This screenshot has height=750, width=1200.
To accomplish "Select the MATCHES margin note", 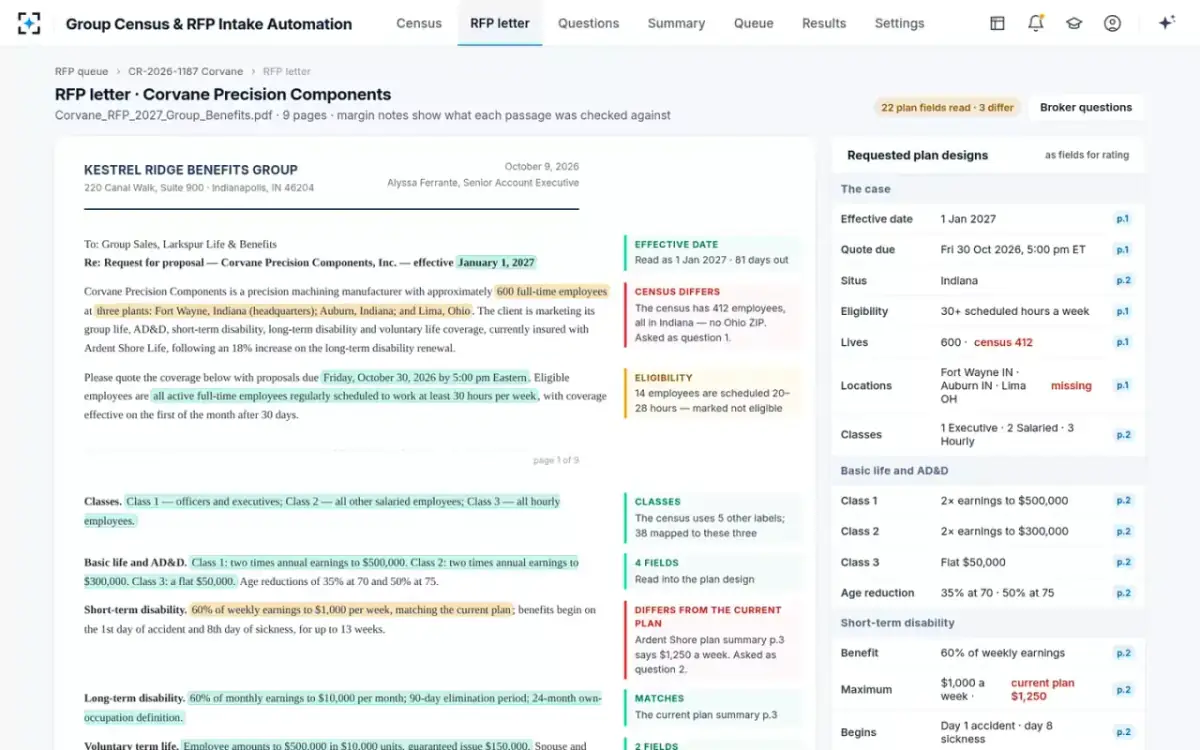I will click(x=713, y=707).
